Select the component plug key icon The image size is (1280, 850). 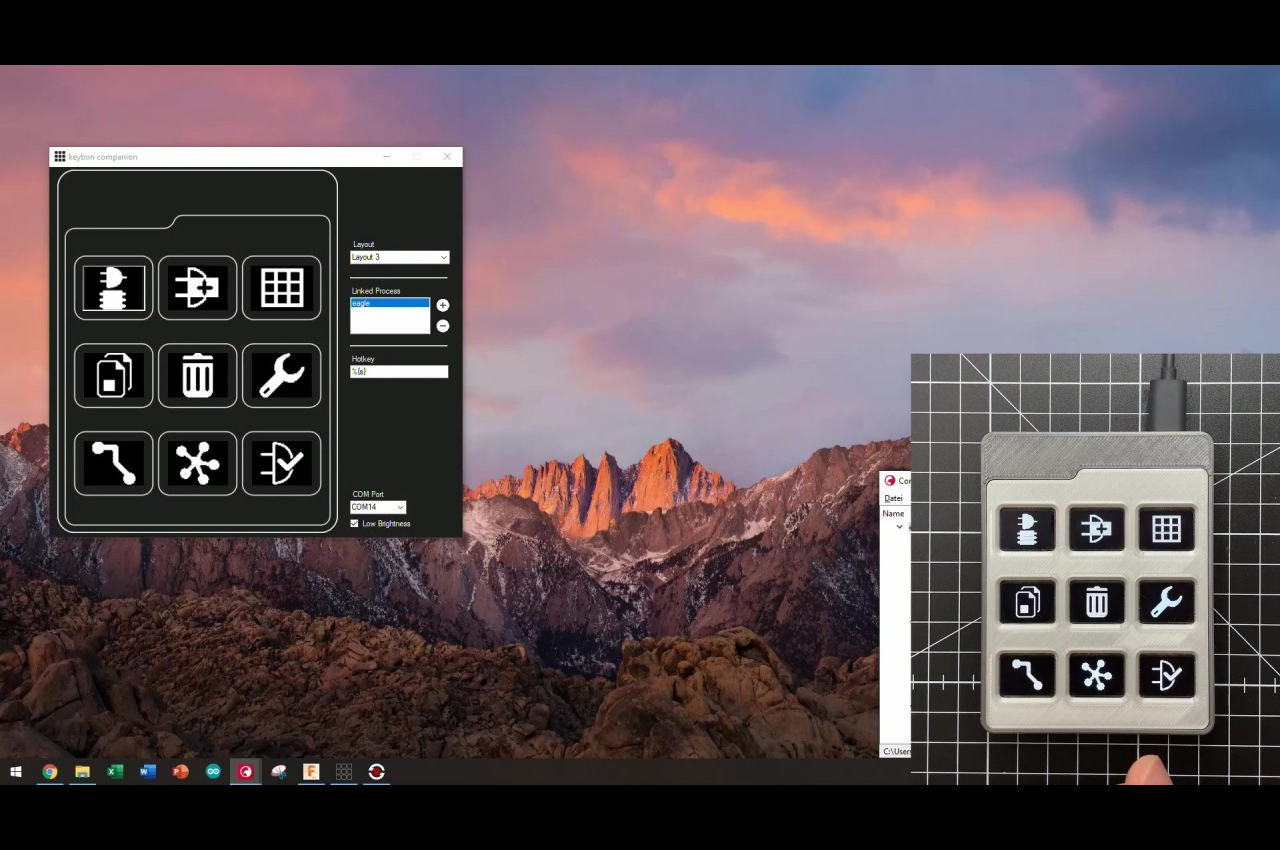click(x=113, y=288)
